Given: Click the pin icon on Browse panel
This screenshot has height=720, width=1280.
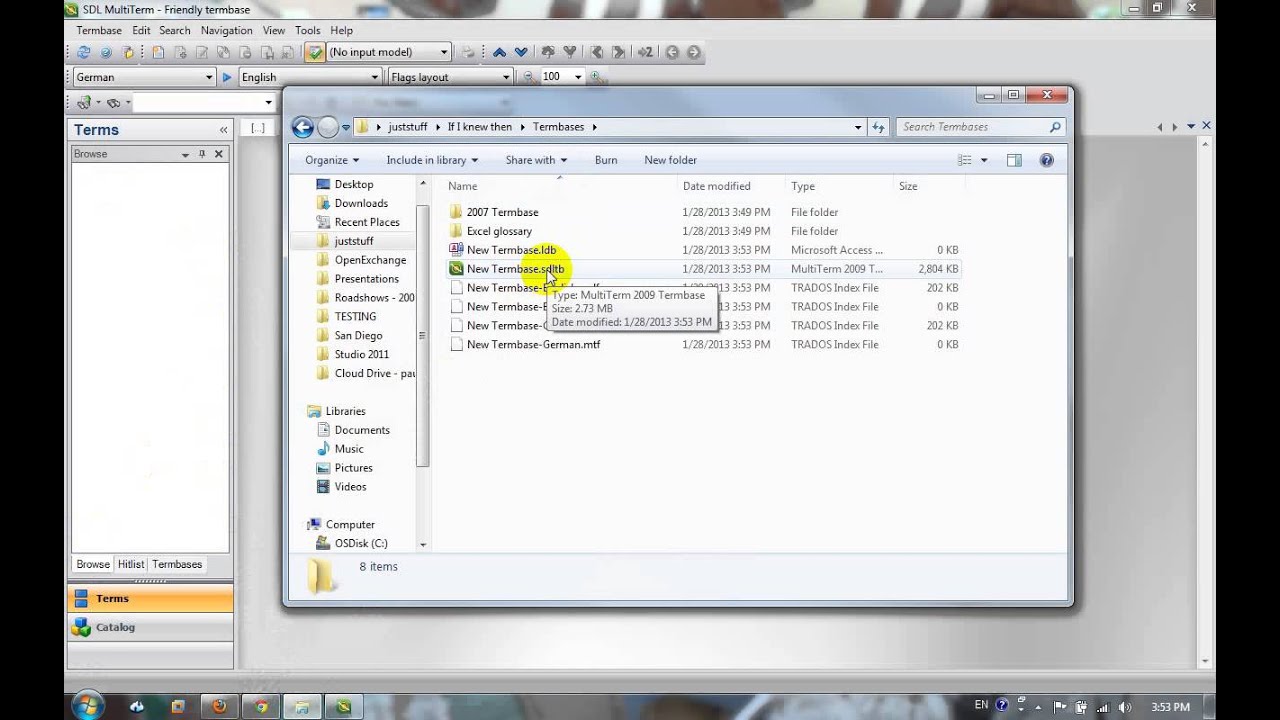Looking at the screenshot, I should [x=202, y=154].
